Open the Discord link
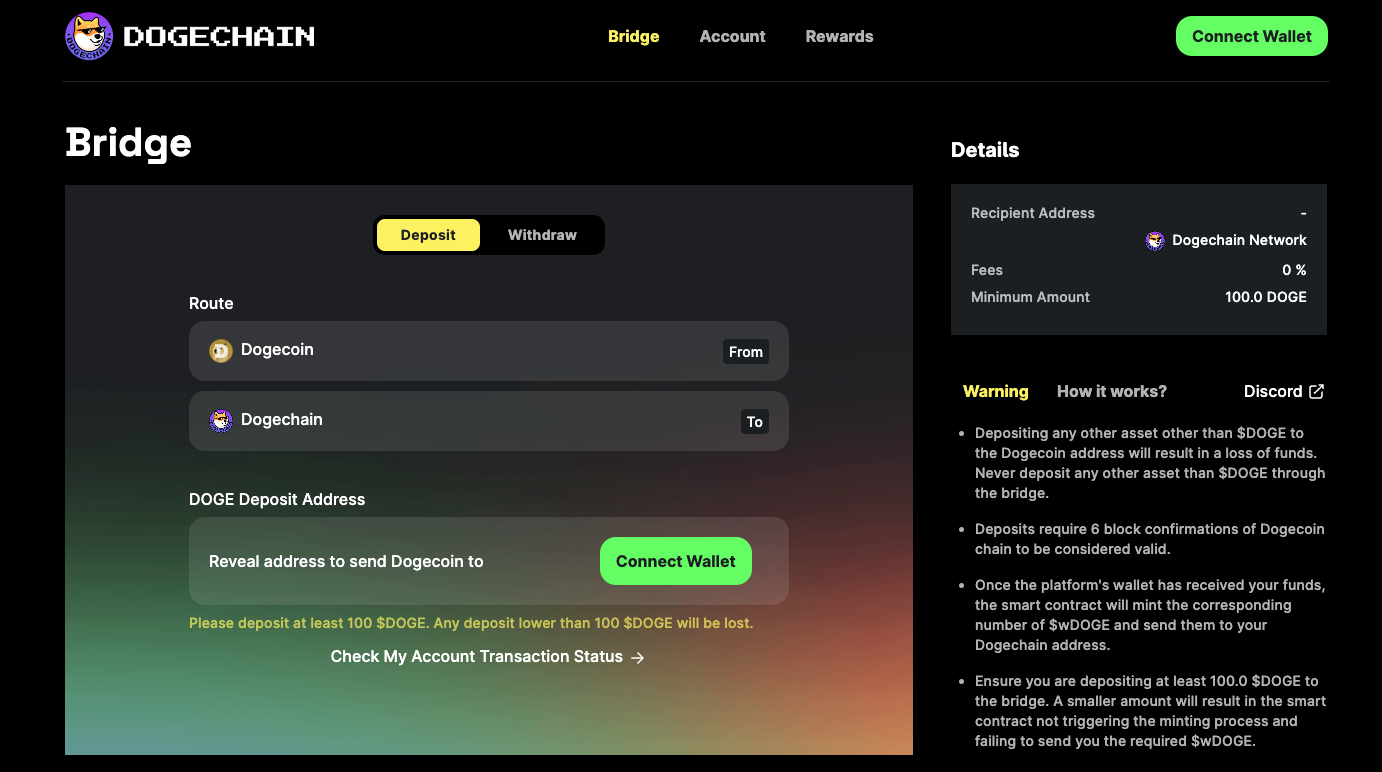Viewport: 1382px width, 772px height. pos(1284,391)
